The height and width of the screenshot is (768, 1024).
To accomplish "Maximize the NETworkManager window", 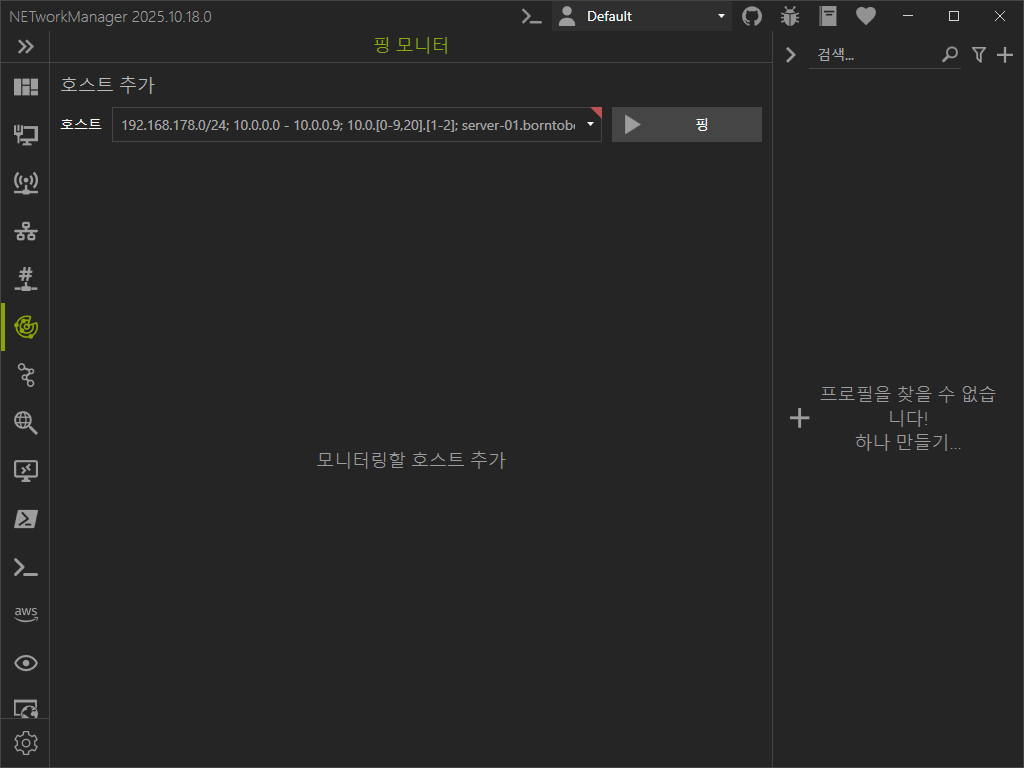I will point(953,16).
